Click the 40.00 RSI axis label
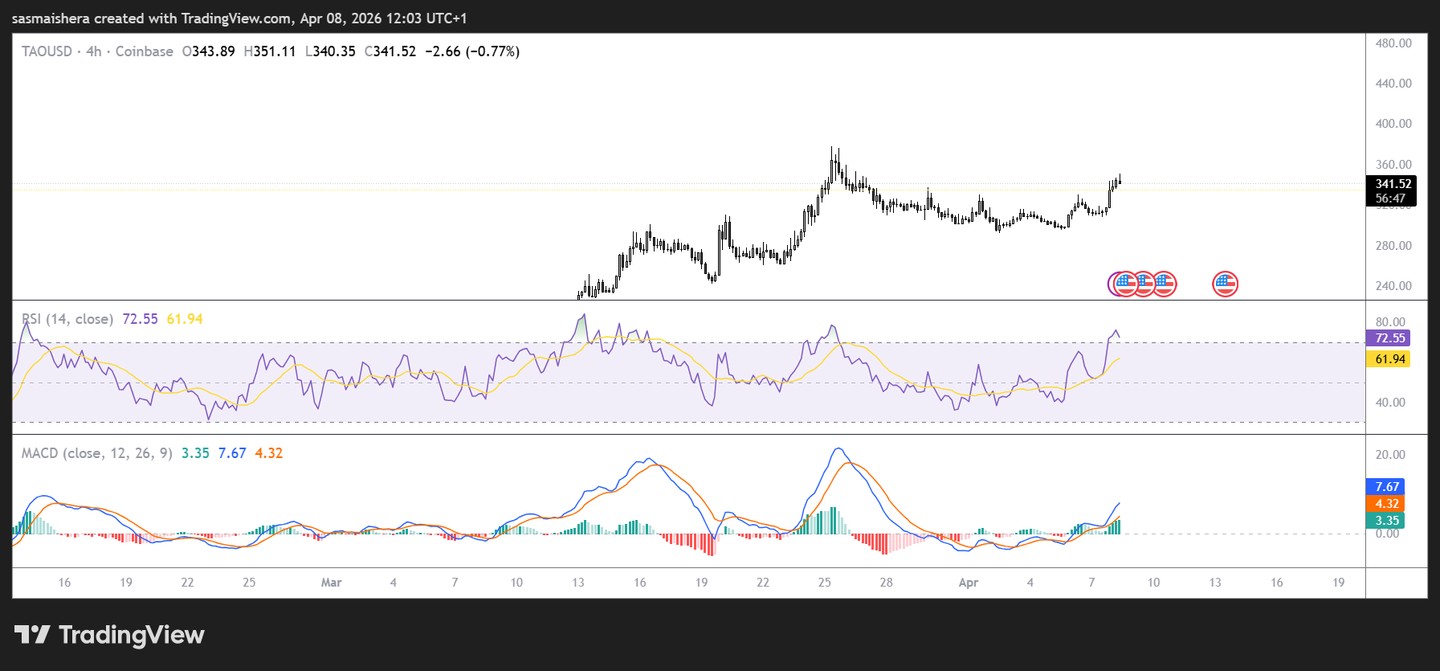This screenshot has height=671, width=1440. 1390,402
